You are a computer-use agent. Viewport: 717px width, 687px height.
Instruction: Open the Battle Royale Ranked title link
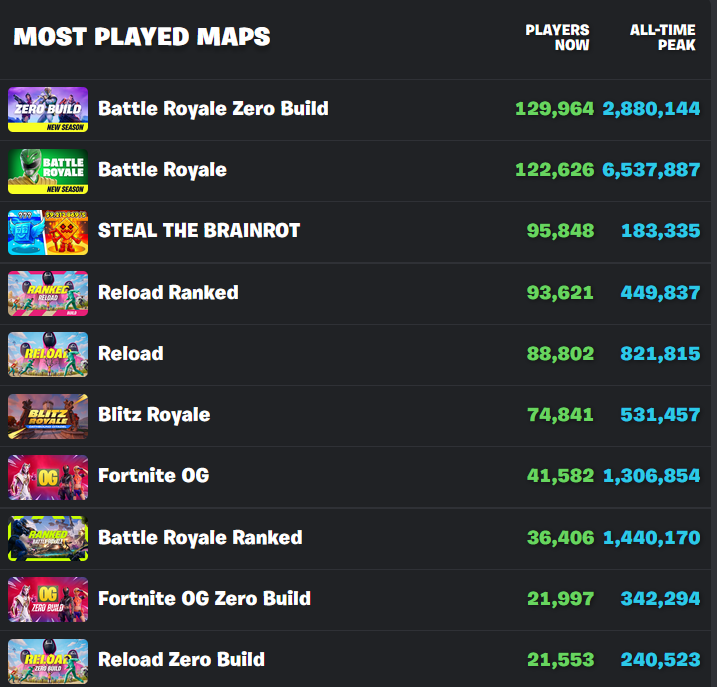[200, 538]
